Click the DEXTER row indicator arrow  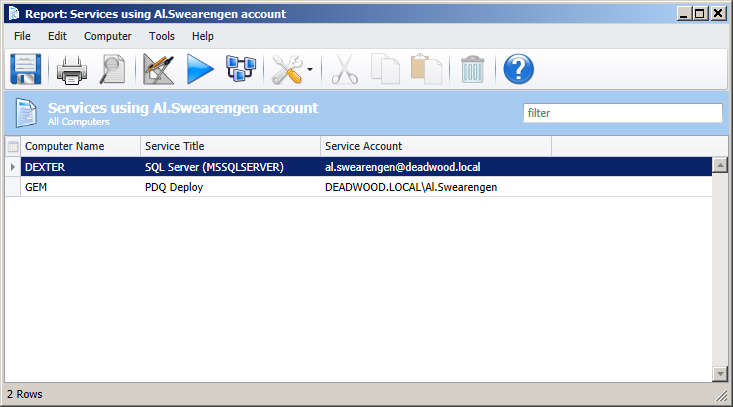tap(13, 167)
